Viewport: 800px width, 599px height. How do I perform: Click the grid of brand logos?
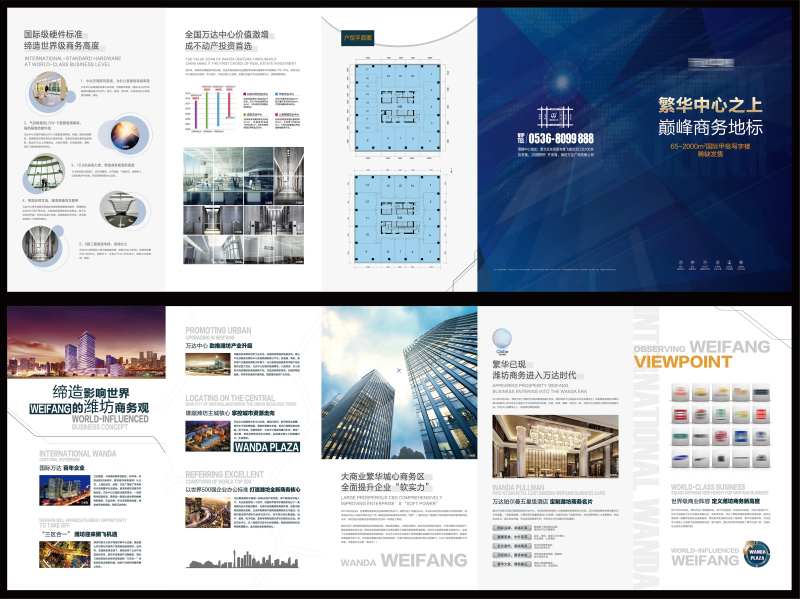tap(720, 426)
